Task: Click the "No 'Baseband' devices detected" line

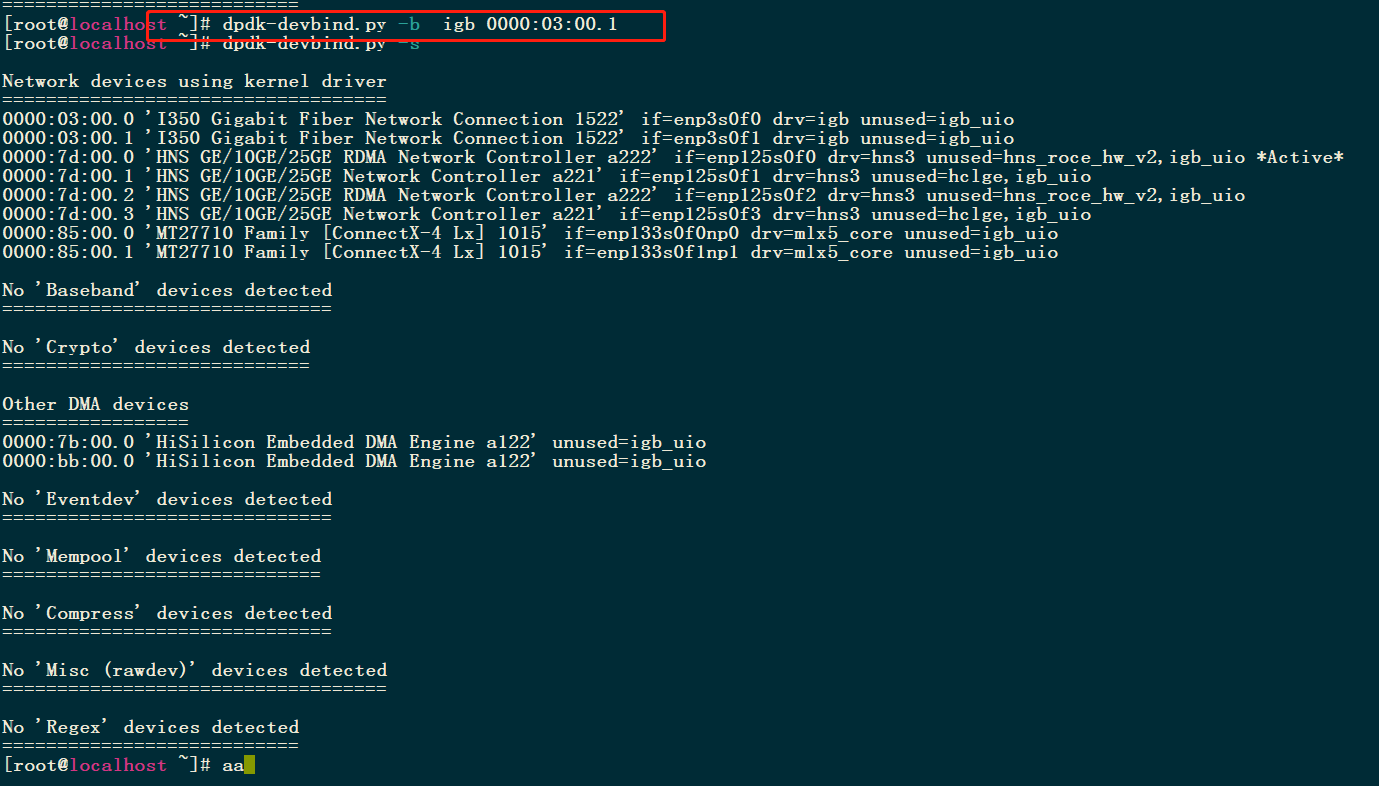Action: click(x=167, y=290)
